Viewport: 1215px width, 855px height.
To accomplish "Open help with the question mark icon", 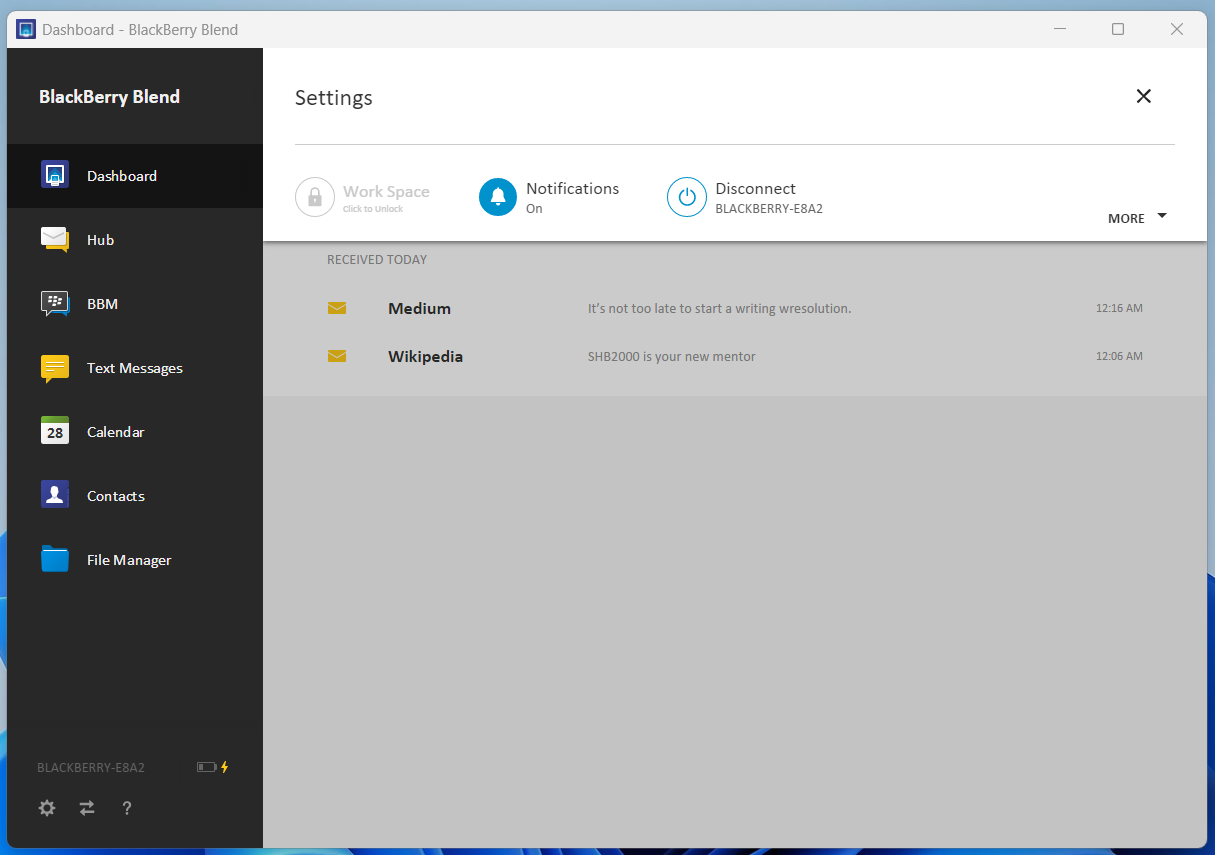I will (x=127, y=808).
